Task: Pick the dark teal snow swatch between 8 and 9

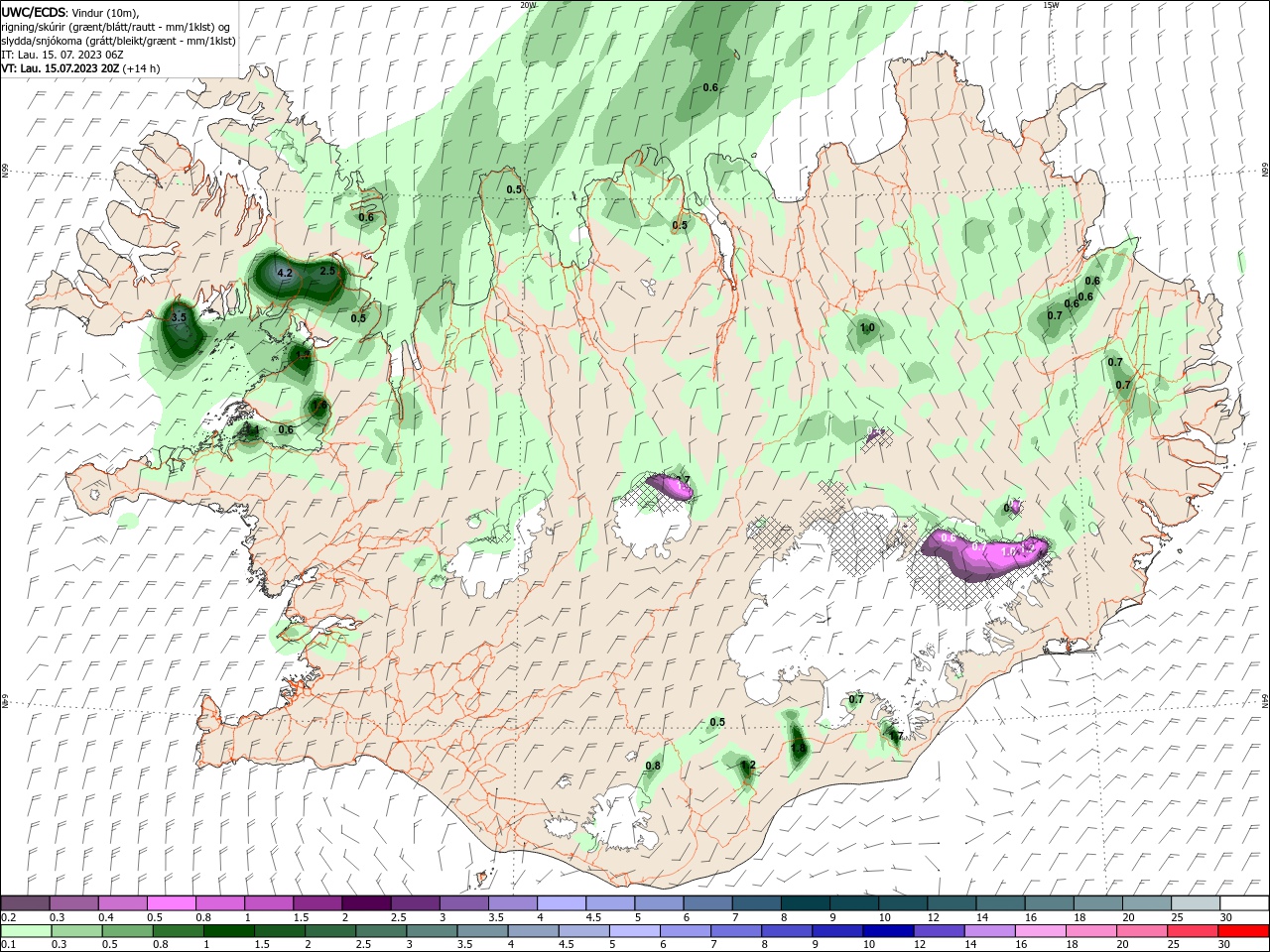Action: click(804, 903)
